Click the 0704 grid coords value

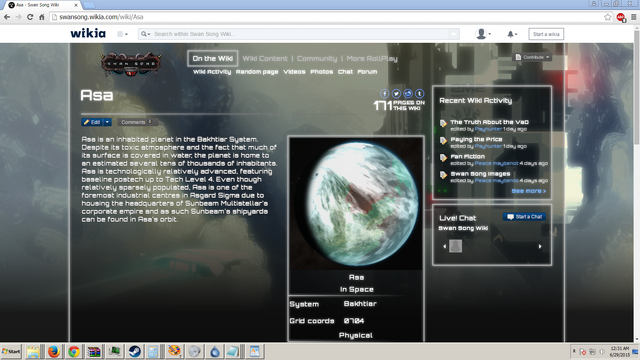click(354, 321)
